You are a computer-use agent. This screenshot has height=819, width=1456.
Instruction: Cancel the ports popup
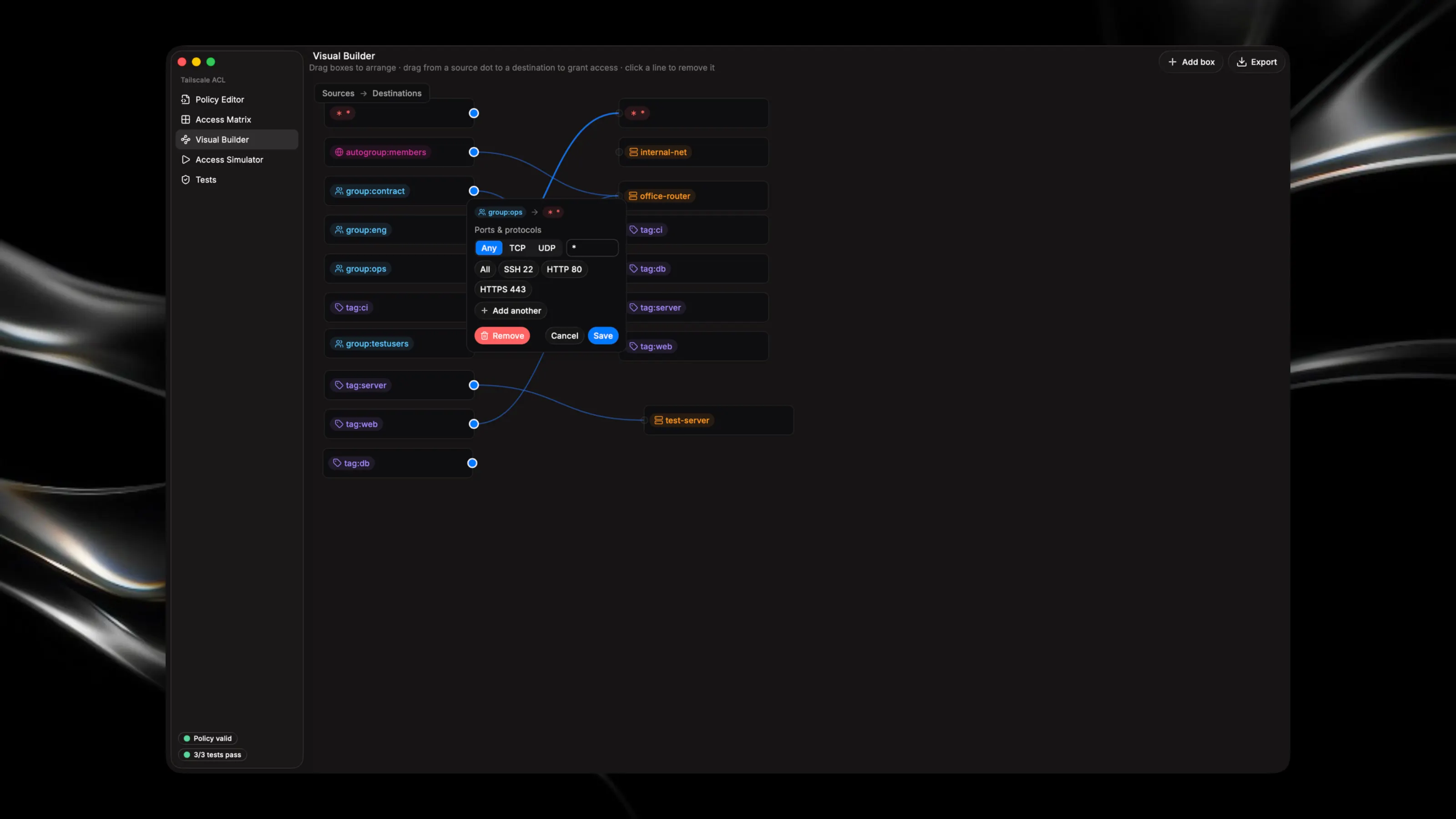[565, 336]
